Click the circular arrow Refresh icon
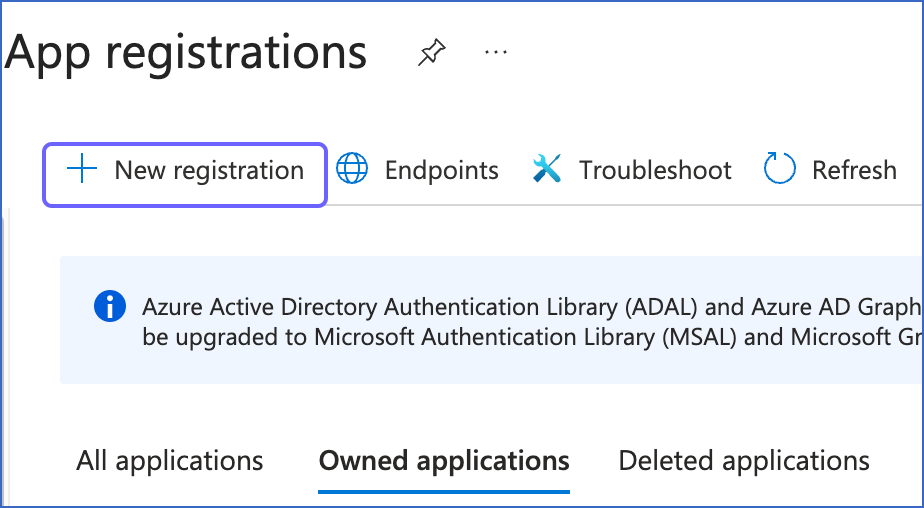The height and width of the screenshot is (508, 924). (x=780, y=168)
